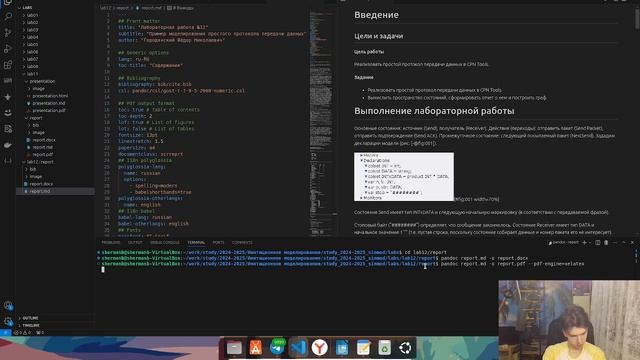Click the terminal input cursor line
Viewport: 640px width, 360px height.
103,269
